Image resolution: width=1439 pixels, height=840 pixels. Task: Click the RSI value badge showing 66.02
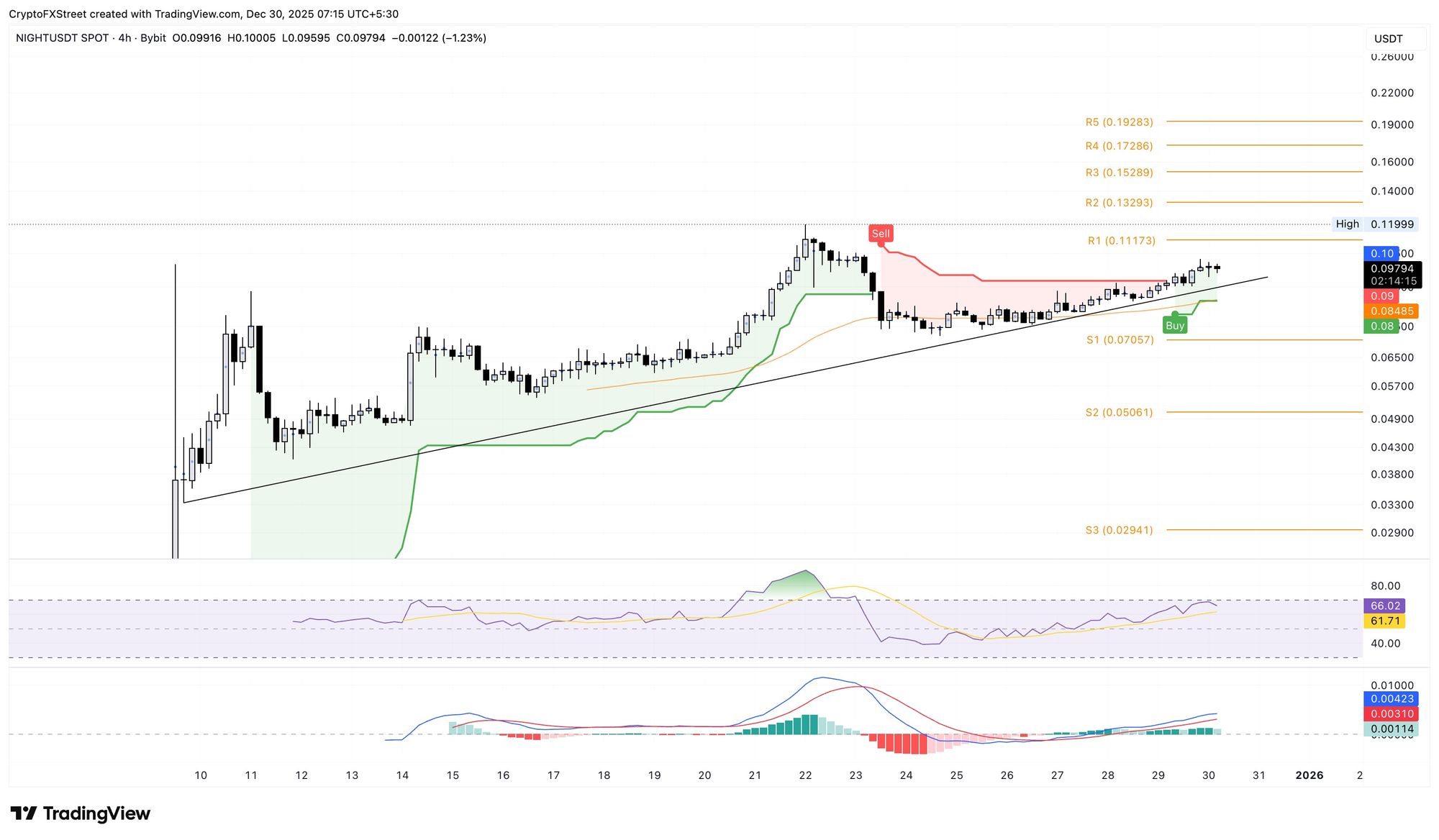point(1385,606)
